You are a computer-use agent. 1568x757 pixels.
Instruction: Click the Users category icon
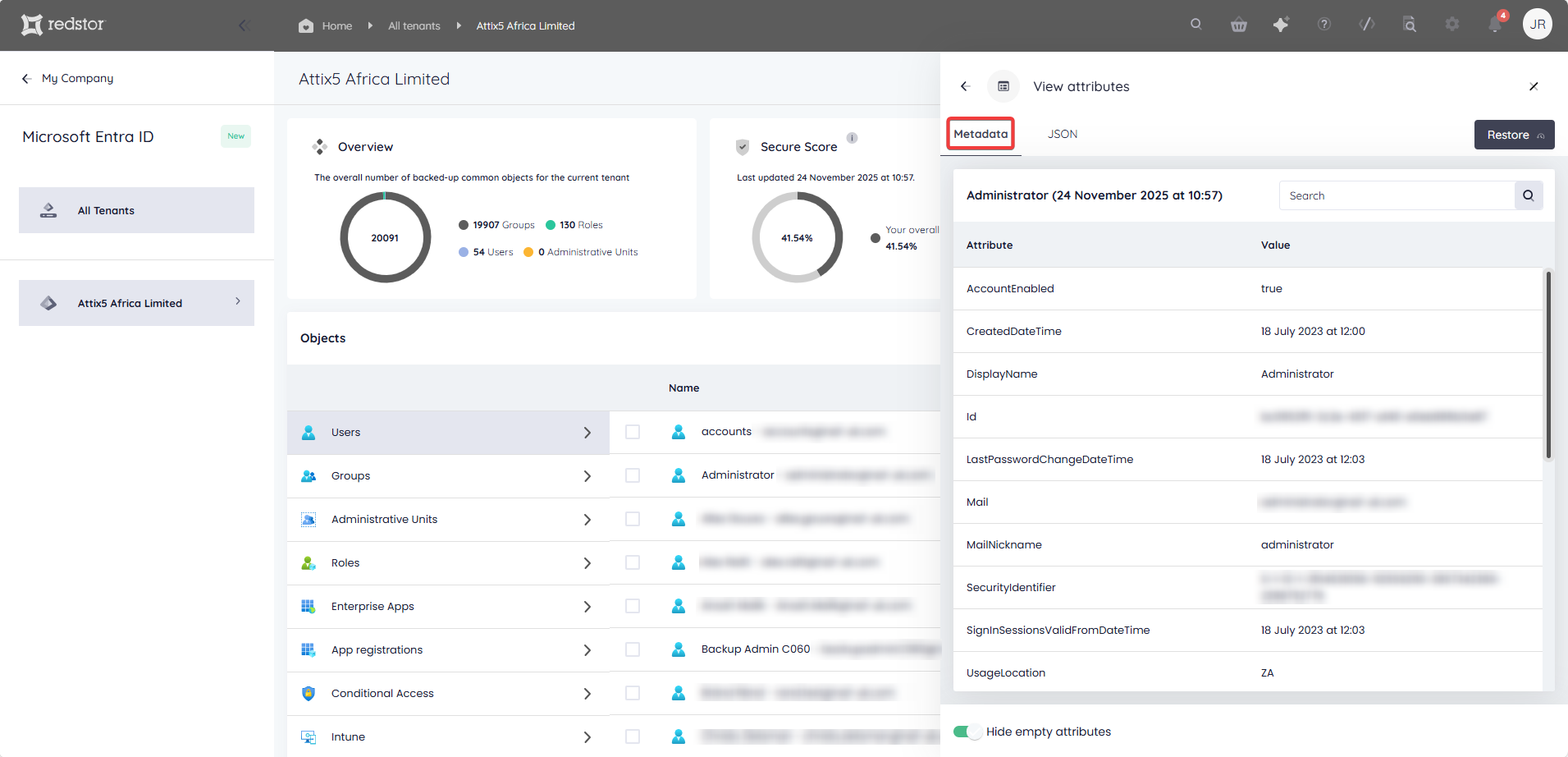pyautogui.click(x=309, y=433)
